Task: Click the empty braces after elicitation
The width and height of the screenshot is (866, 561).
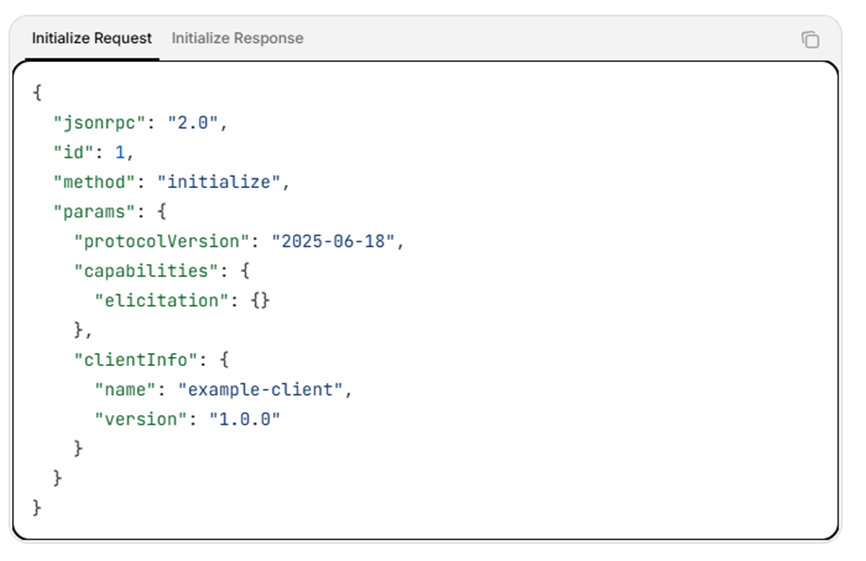Action: [259, 300]
